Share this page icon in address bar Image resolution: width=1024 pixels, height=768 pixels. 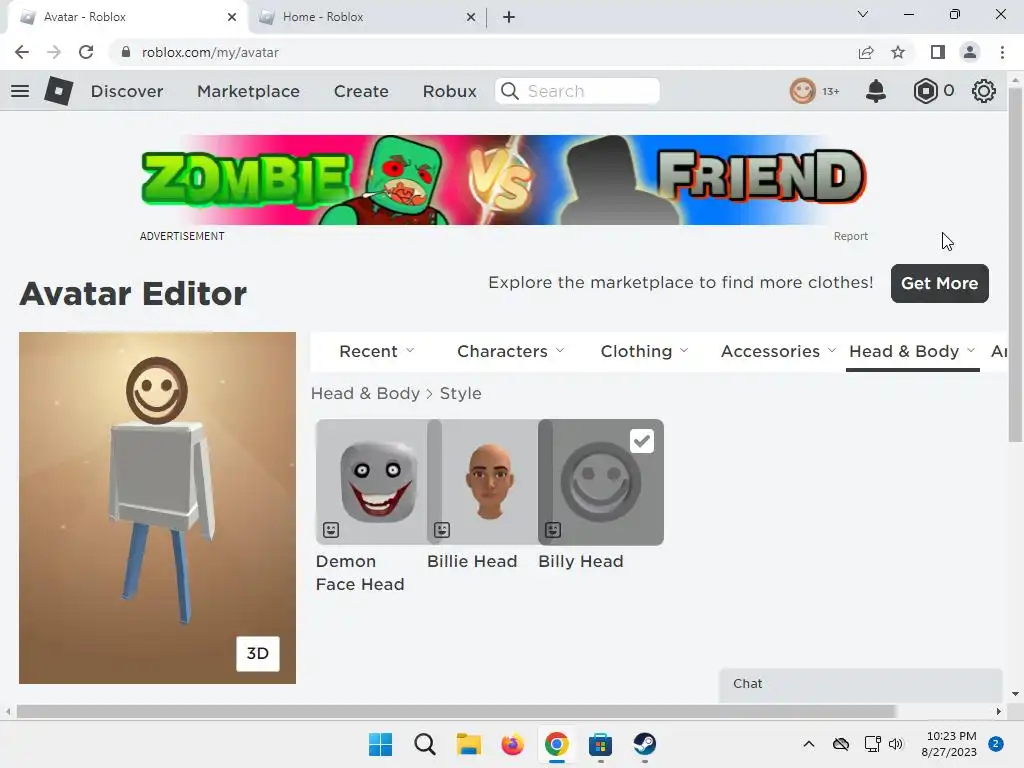866,52
